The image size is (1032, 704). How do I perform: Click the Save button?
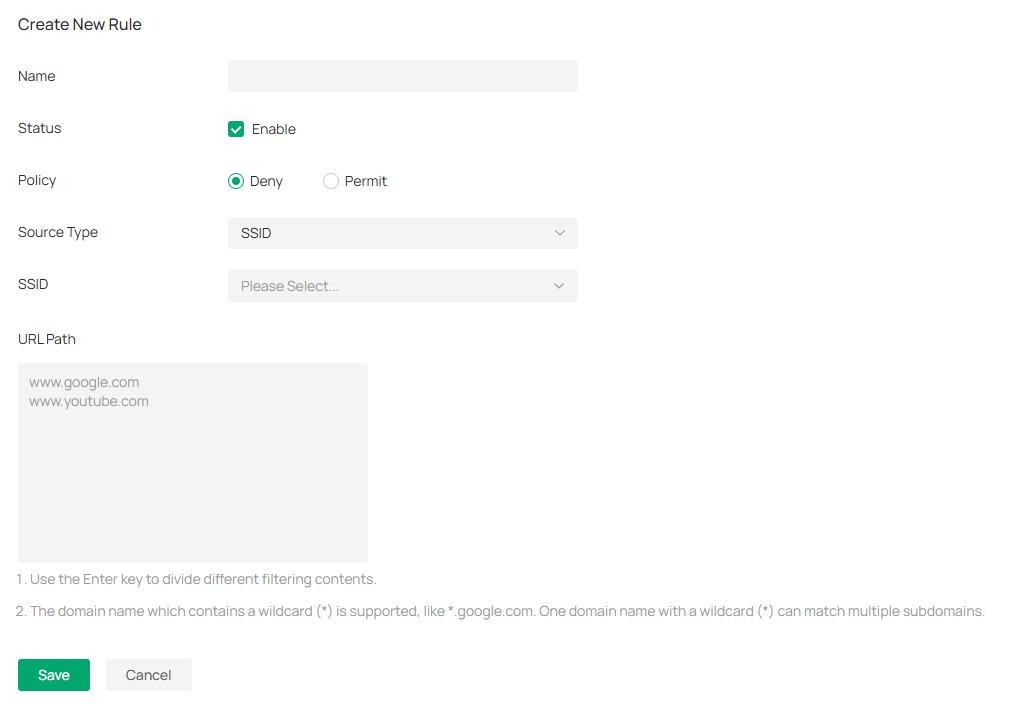click(x=53, y=675)
